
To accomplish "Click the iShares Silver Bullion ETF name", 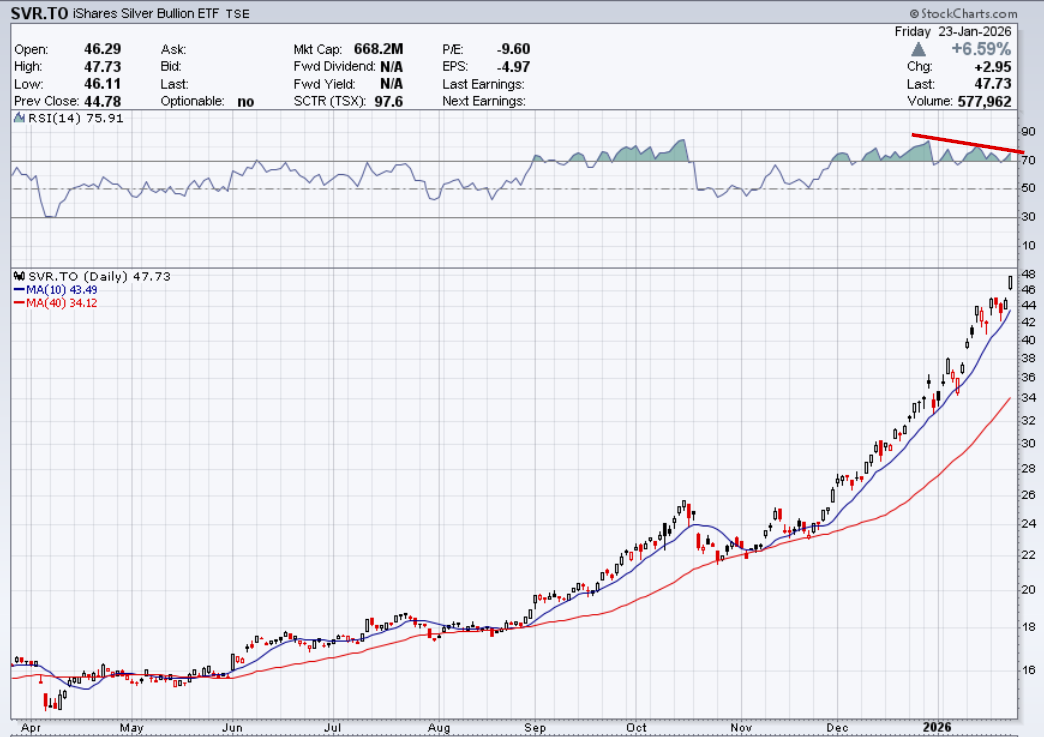I will (146, 13).
